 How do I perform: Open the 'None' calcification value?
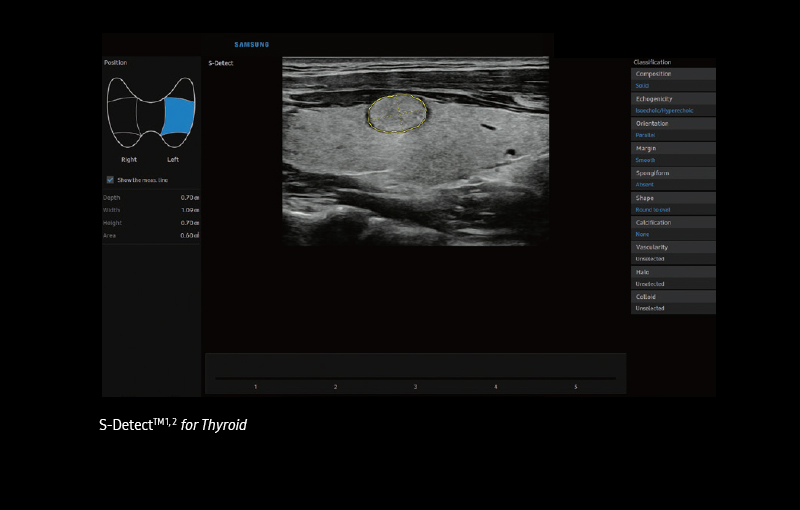click(673, 234)
